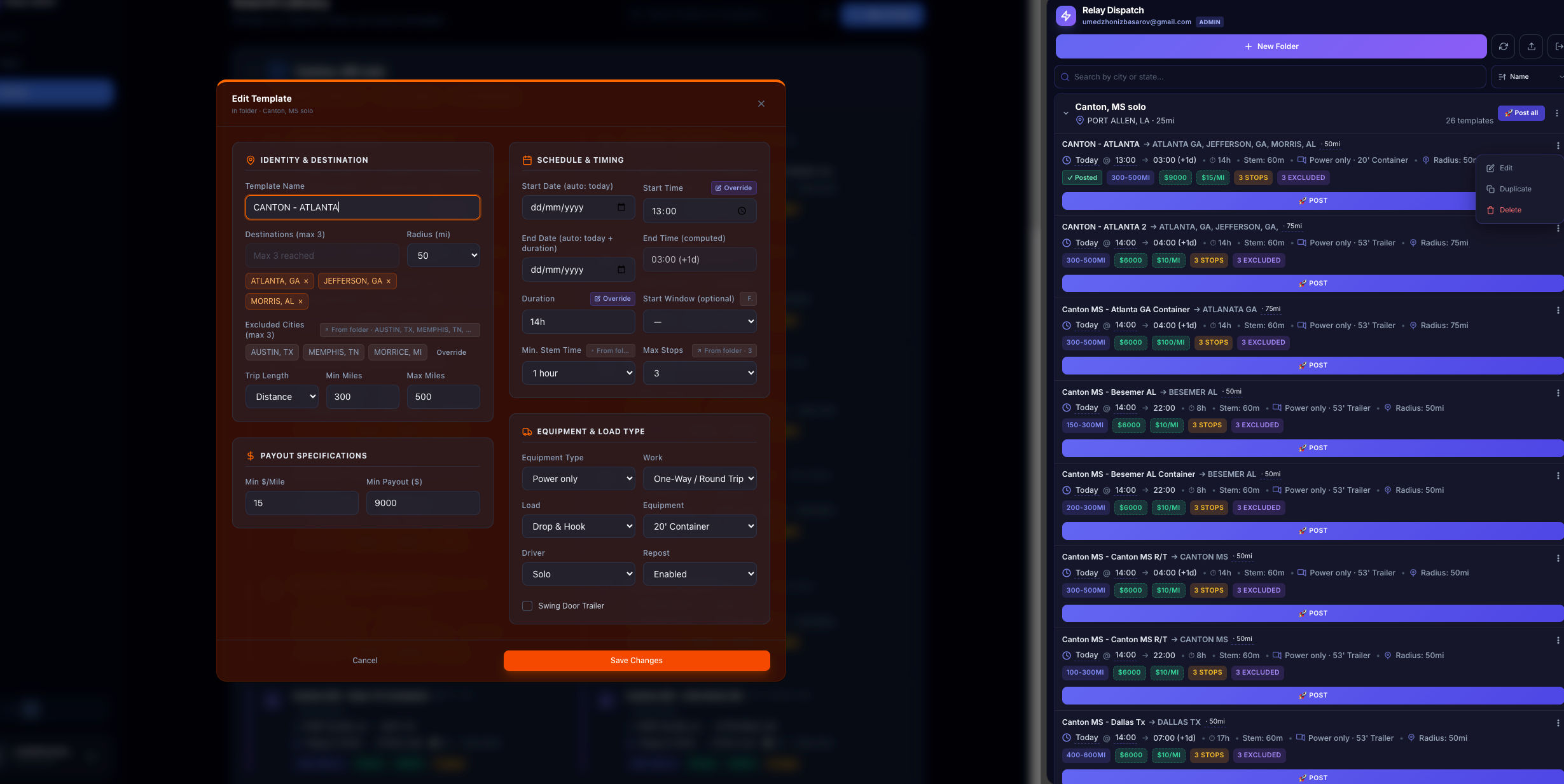Toggle Max Stops From folder setting

[x=724, y=351]
